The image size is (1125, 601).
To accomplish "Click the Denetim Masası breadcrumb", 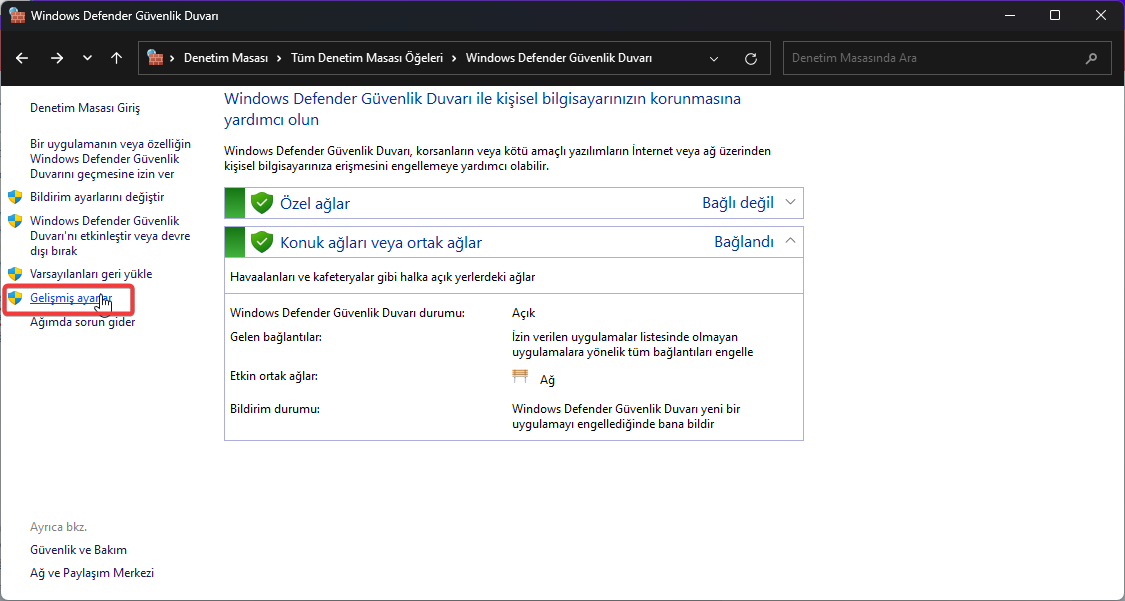I will 226,58.
